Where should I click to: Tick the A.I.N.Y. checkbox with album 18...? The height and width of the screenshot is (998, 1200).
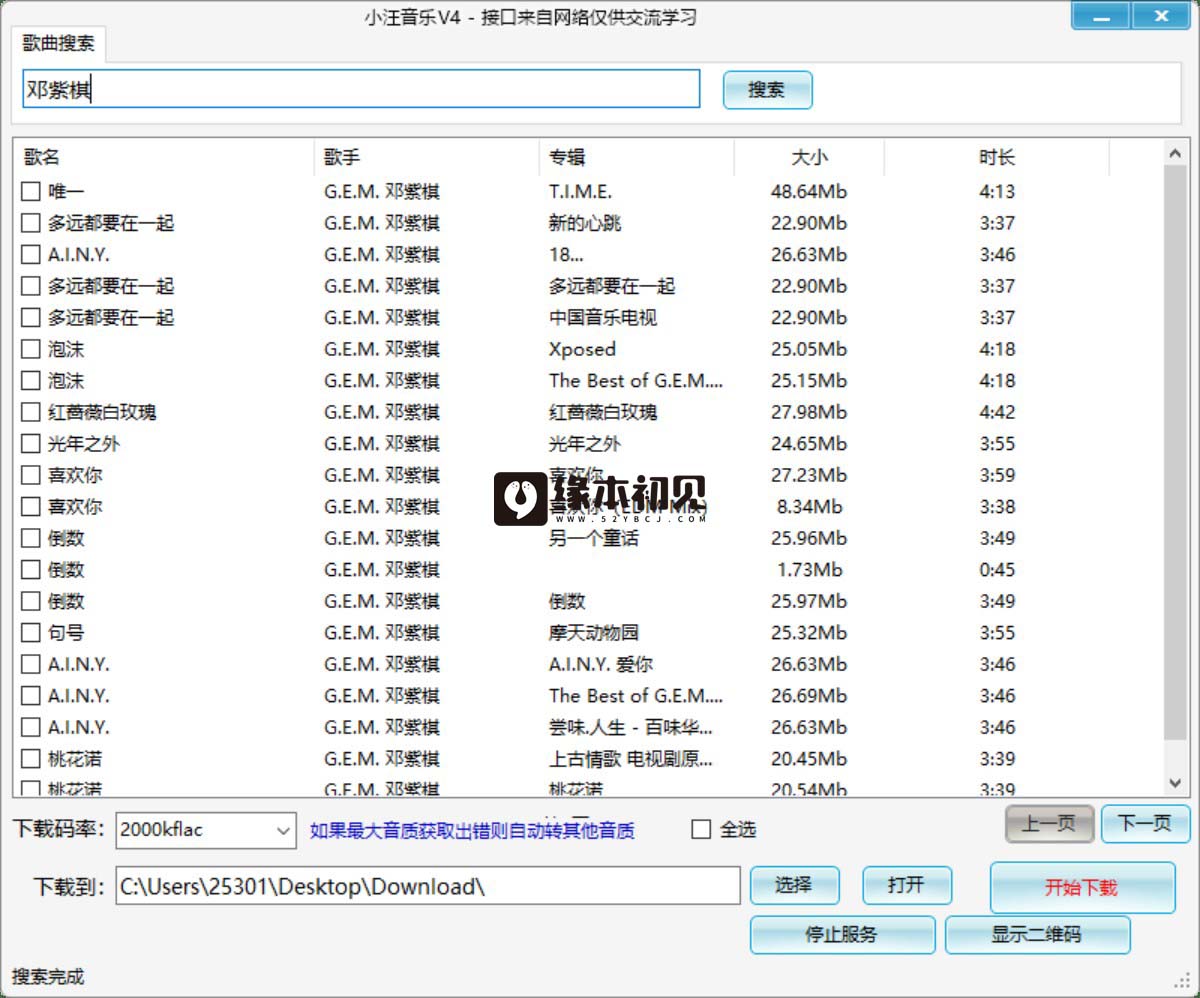[31, 254]
